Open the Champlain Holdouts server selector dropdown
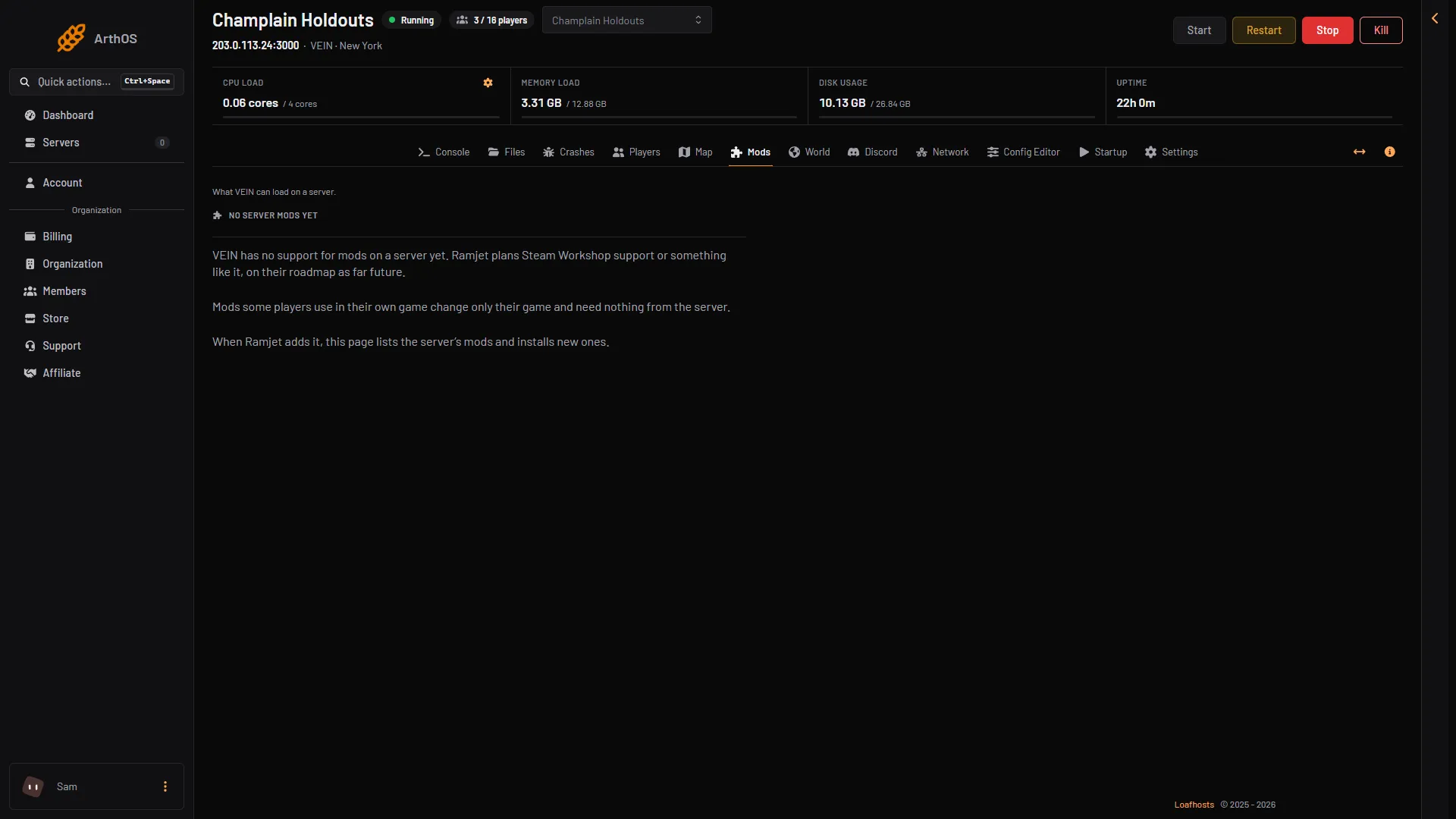Viewport: 1456px width, 819px height. (627, 20)
